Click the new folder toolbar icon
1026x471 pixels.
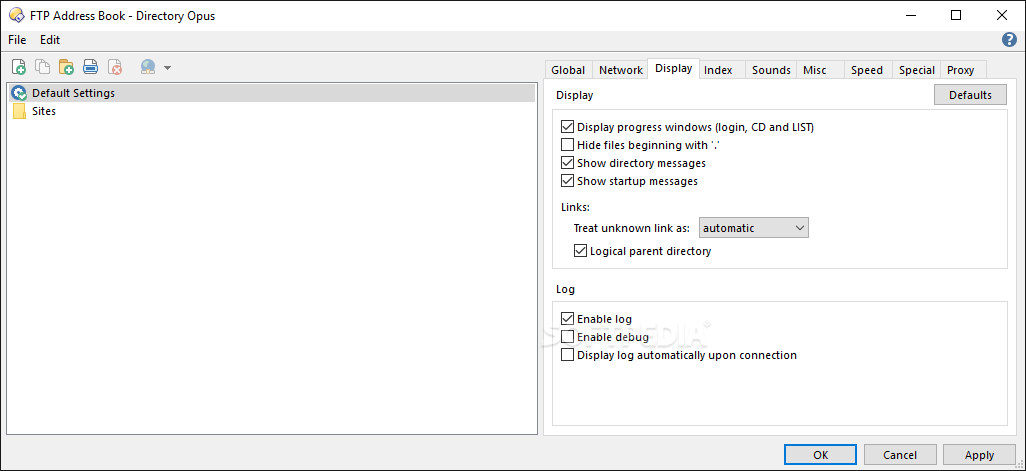pos(66,67)
